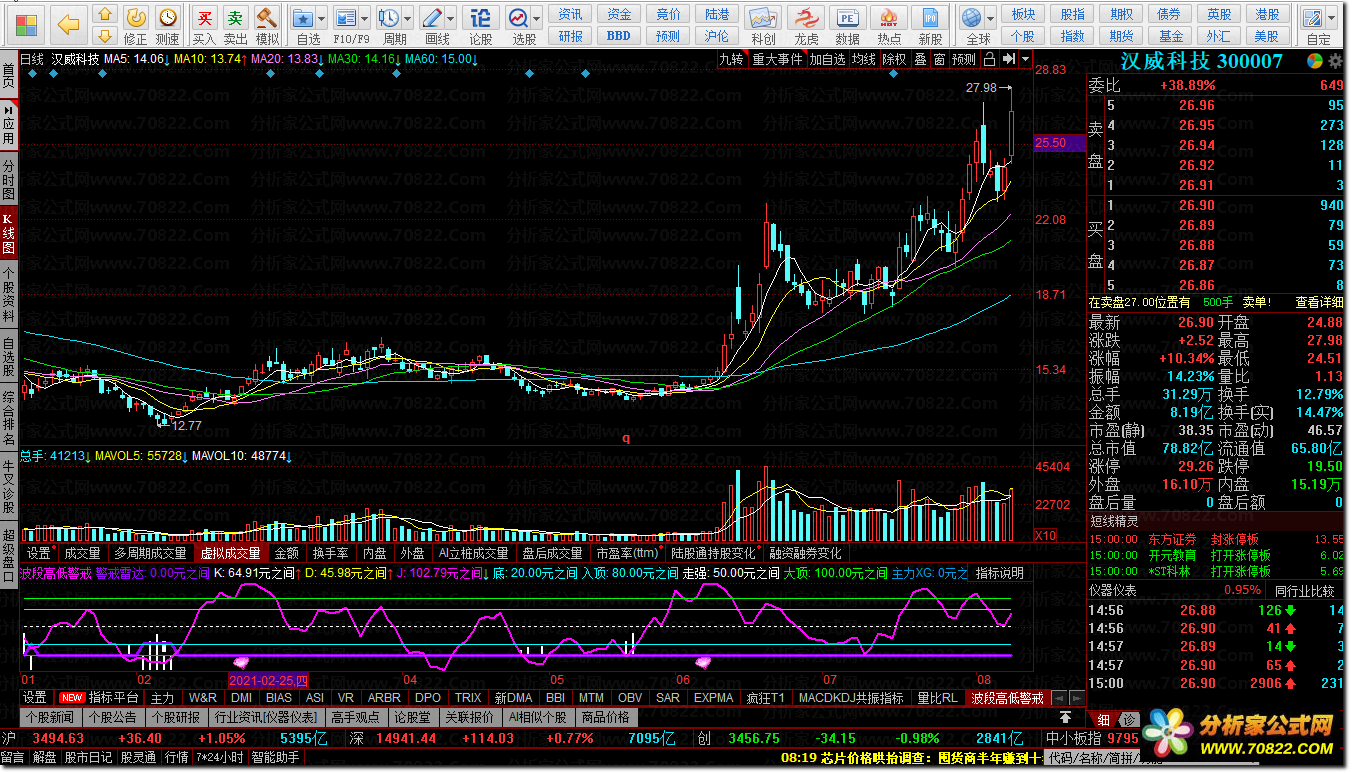Screen dimensions: 1352x773
Task: Expand the 选股 dropdown arrow
Action: coord(538,18)
